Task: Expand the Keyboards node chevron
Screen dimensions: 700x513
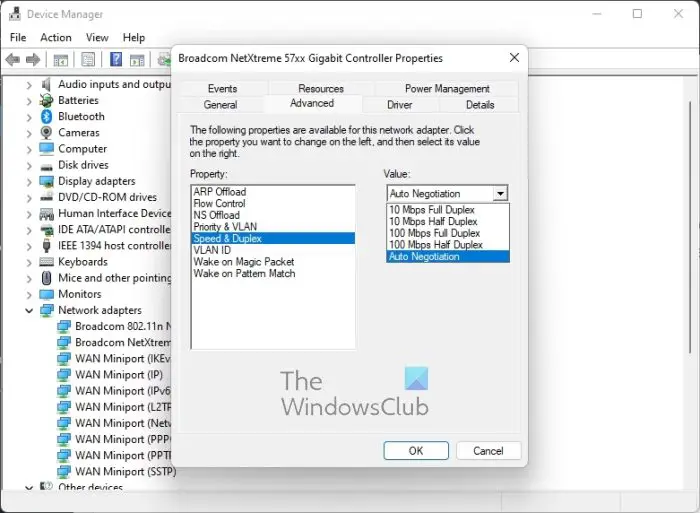Action: [29, 262]
